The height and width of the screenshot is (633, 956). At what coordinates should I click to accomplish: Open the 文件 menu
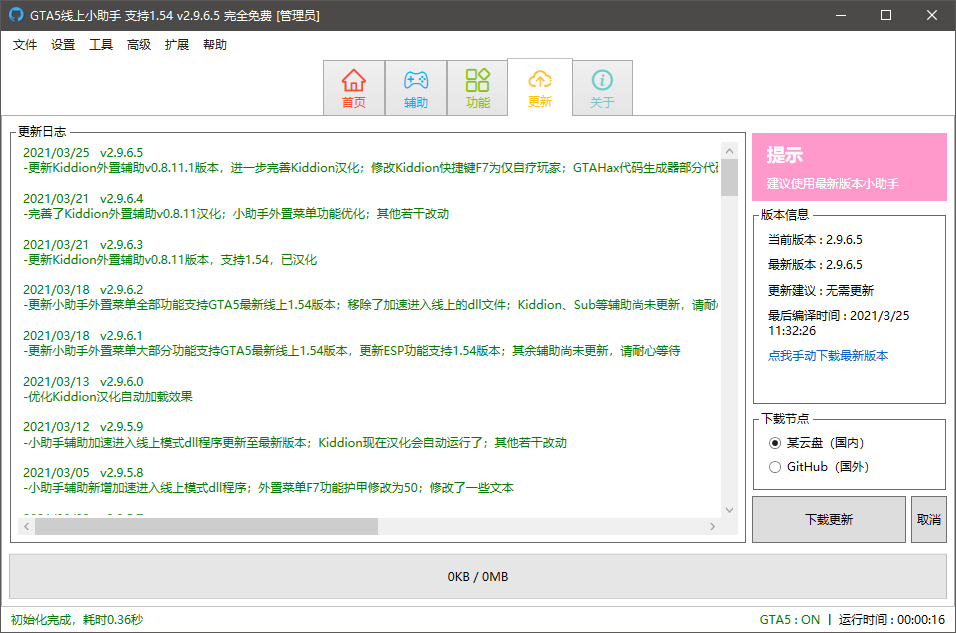[25, 45]
